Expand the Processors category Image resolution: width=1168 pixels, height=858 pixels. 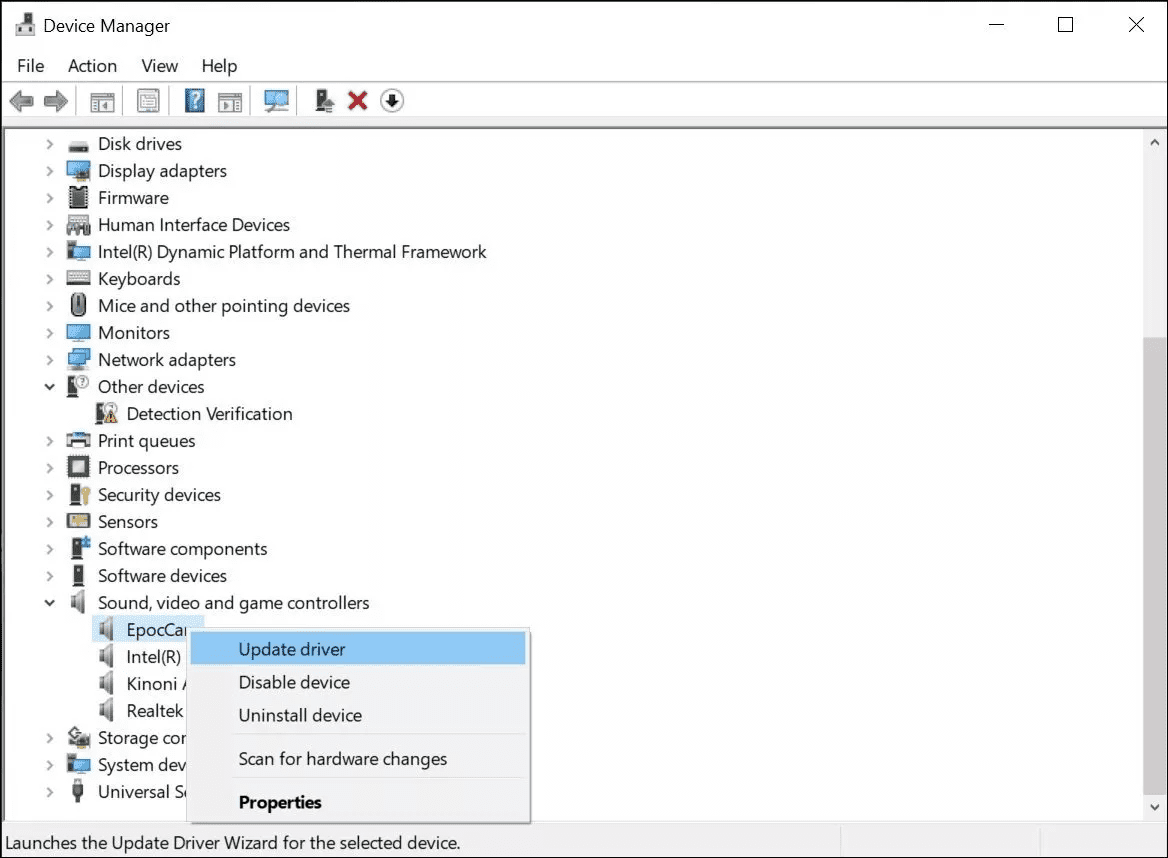click(x=50, y=468)
